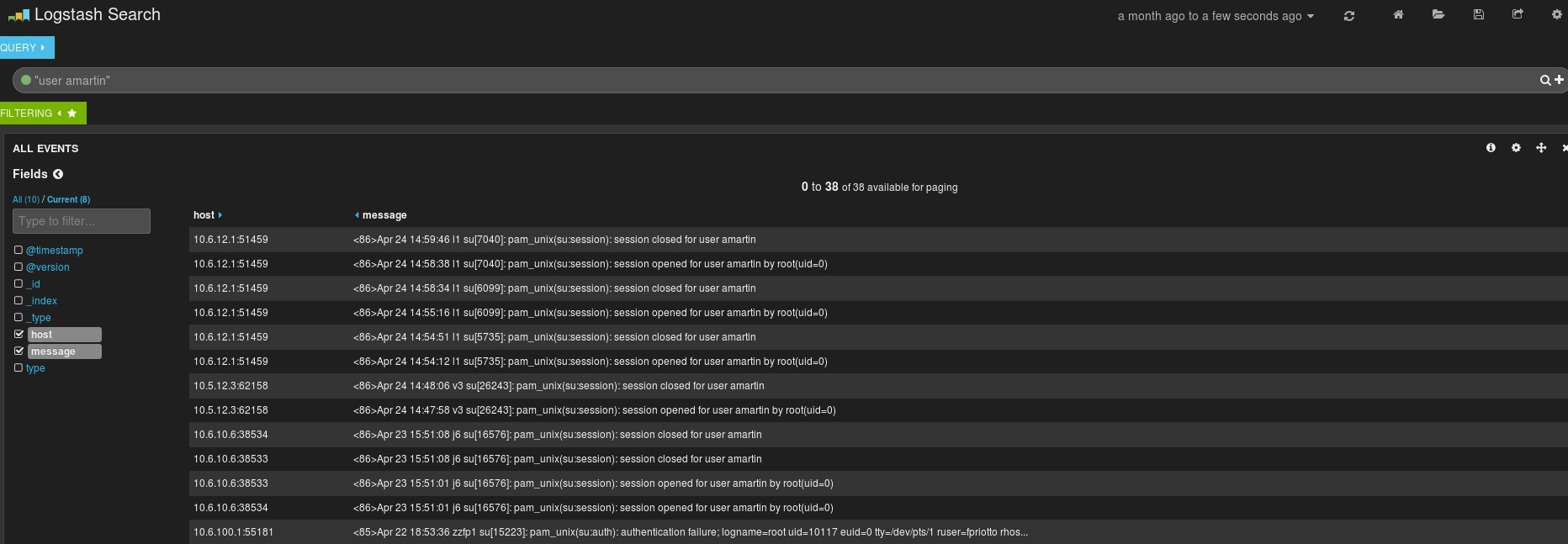Open the load dashboard folder icon
Screen dimensions: 1568x544
pyautogui.click(x=1438, y=15)
